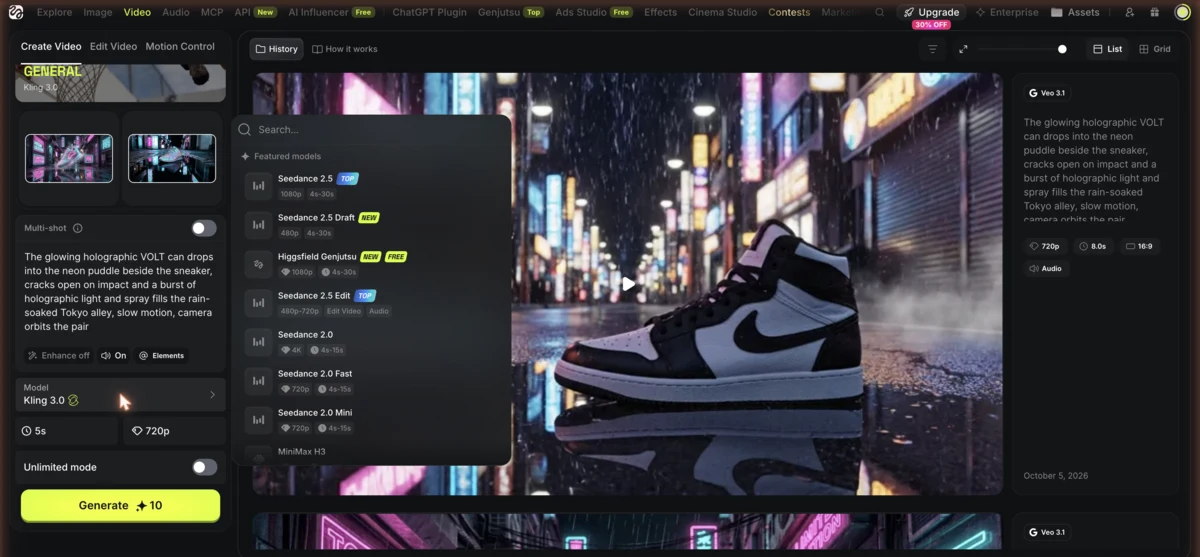
Task: Toggle the sound On button
Action: pyautogui.click(x=114, y=355)
